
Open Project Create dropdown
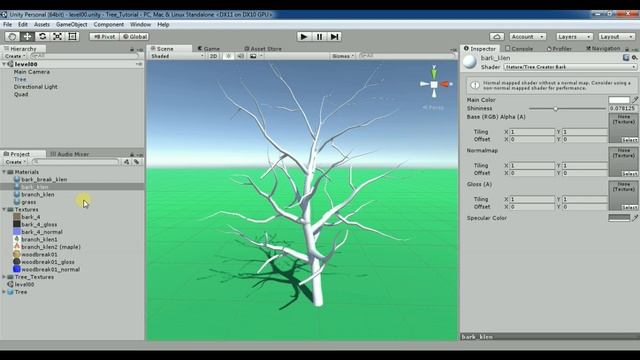15,162
